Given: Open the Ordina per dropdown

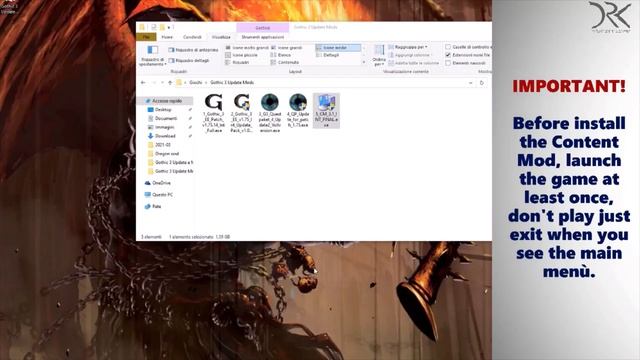Looking at the screenshot, I should tap(379, 56).
